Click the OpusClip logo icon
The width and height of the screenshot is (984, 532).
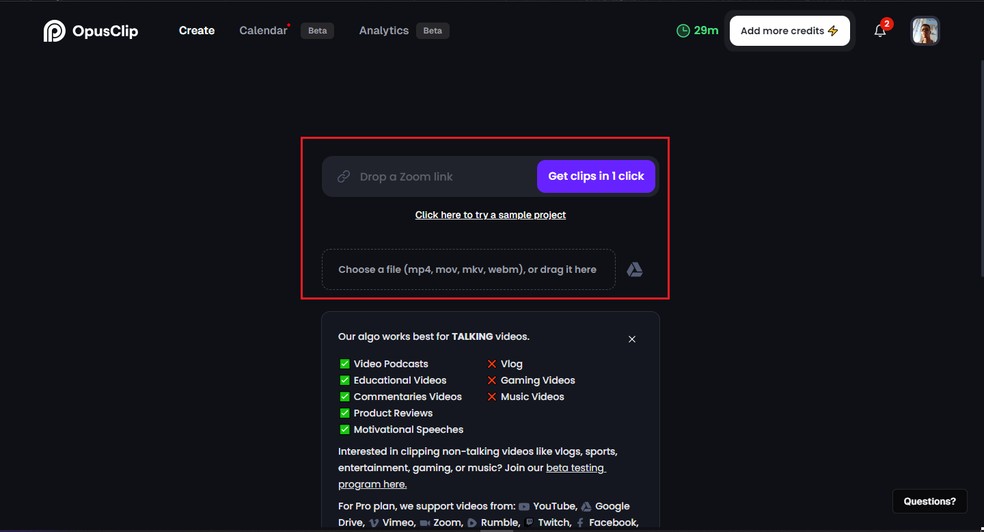(x=54, y=31)
